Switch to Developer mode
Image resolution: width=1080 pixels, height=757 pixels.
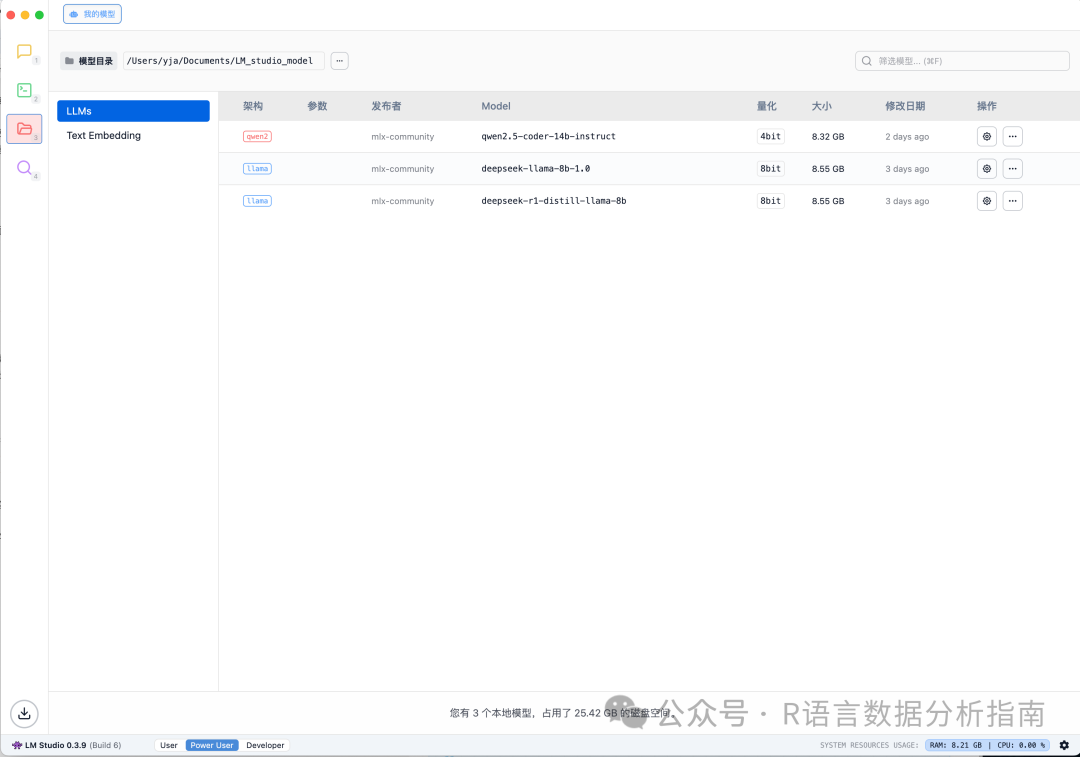[265, 745]
